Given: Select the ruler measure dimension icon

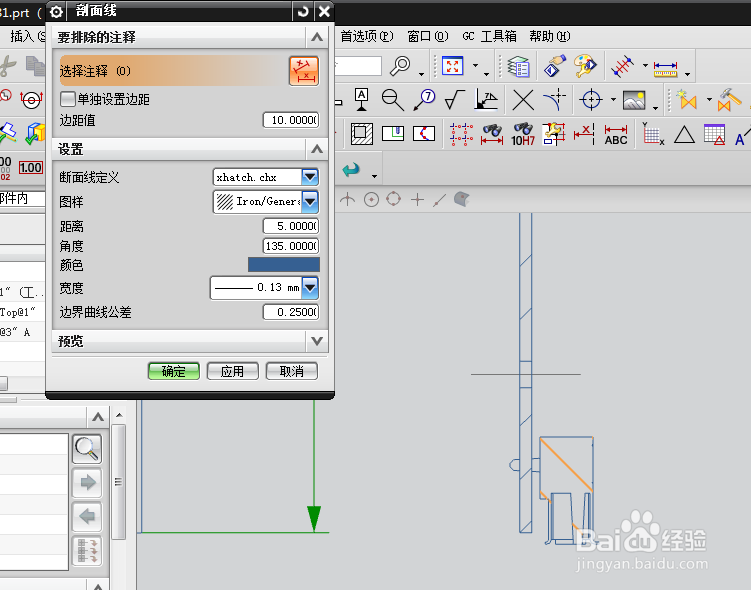Looking at the screenshot, I should (666, 69).
